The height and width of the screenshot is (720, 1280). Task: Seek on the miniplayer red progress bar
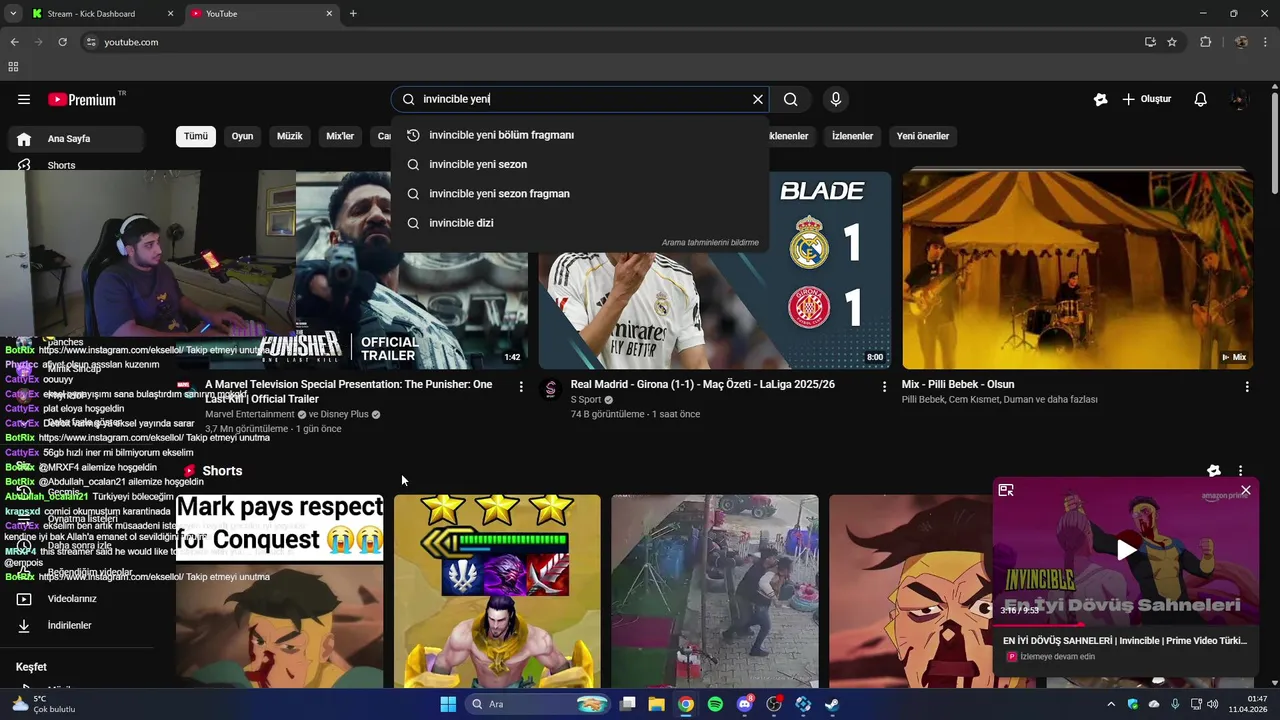point(1126,626)
